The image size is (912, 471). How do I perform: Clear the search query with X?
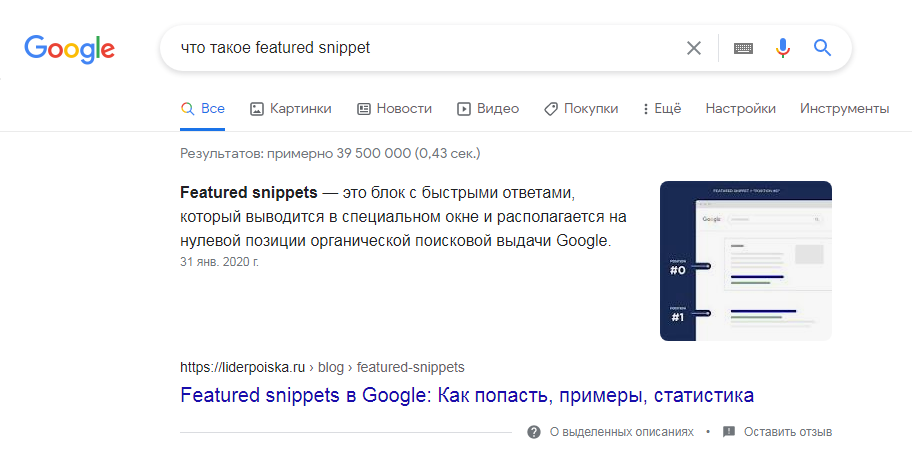tap(694, 48)
